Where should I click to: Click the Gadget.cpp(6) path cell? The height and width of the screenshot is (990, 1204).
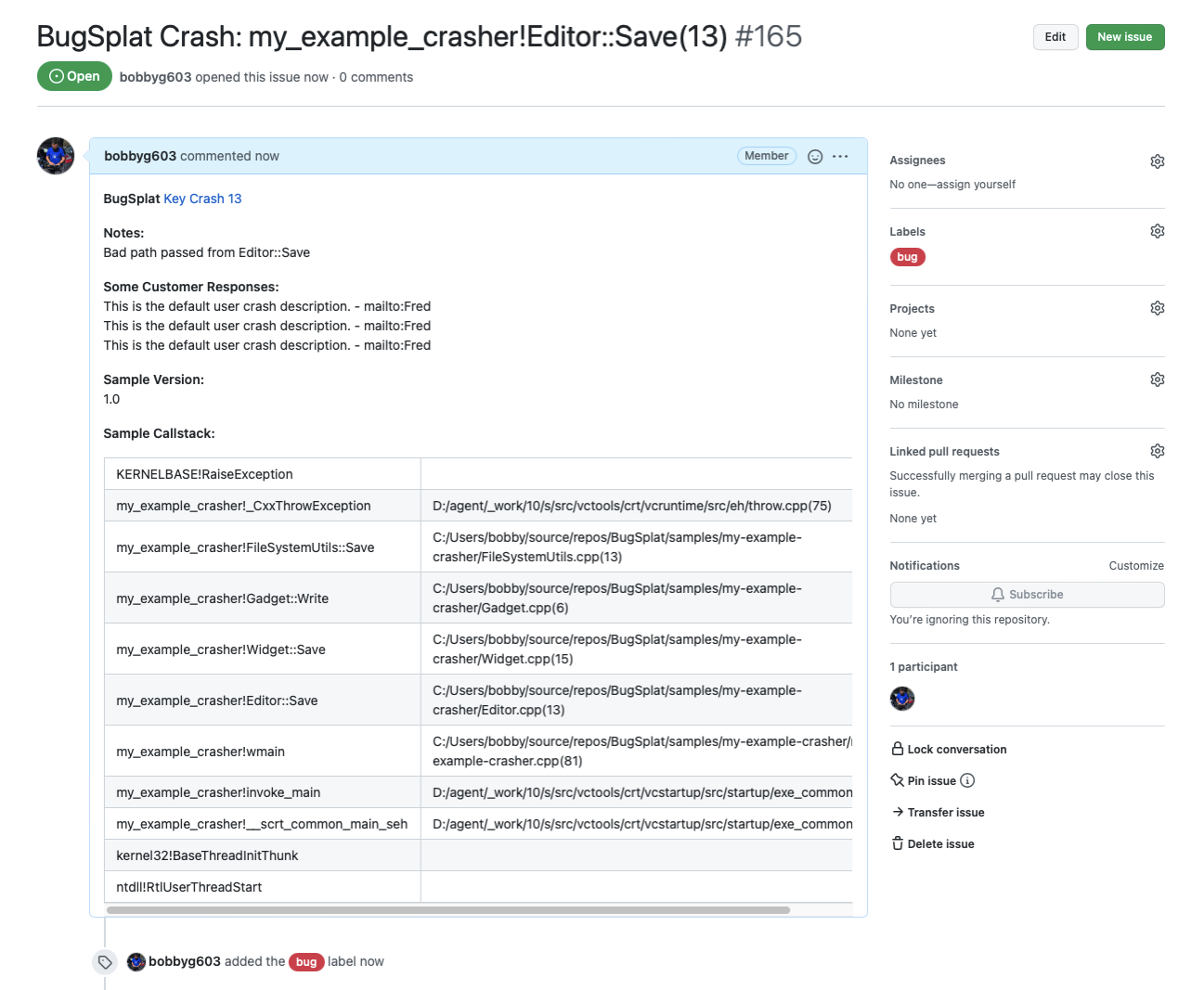[637, 598]
